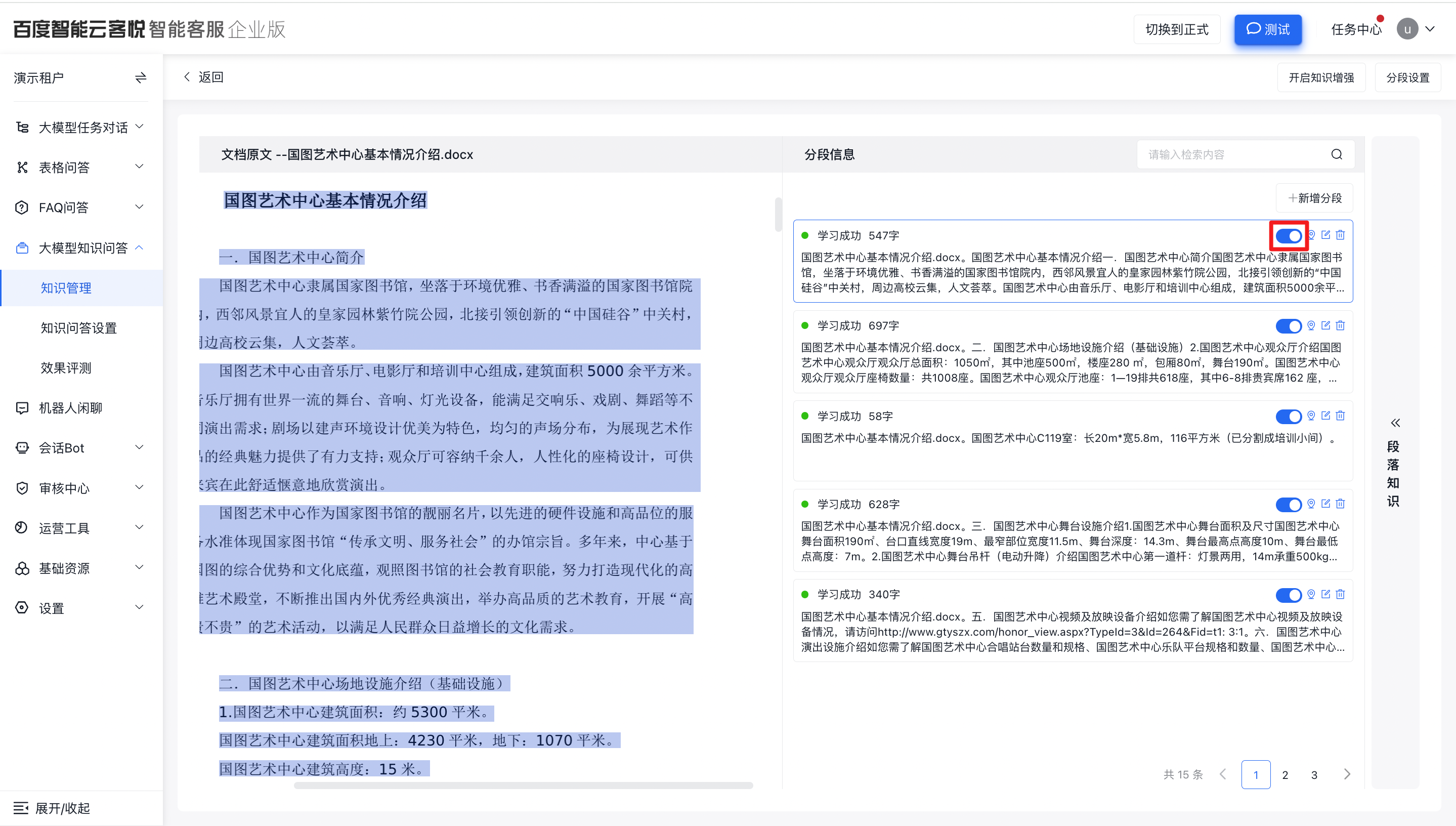This screenshot has height=826, width=1456.
Task: Open the user account dropdown arrow
Action: (x=1431, y=29)
